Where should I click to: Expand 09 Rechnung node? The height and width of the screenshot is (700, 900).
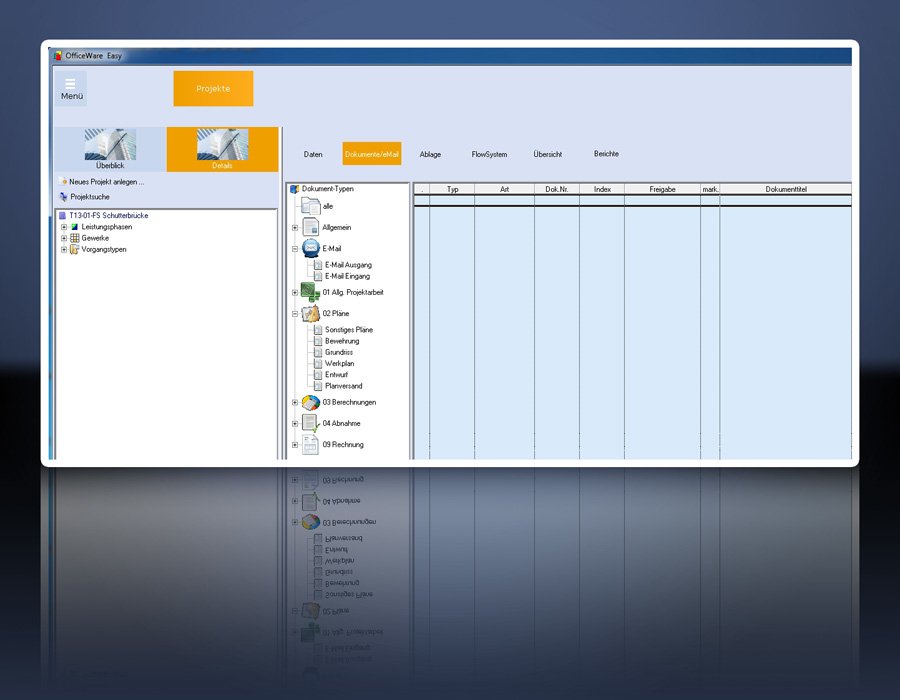pos(295,445)
